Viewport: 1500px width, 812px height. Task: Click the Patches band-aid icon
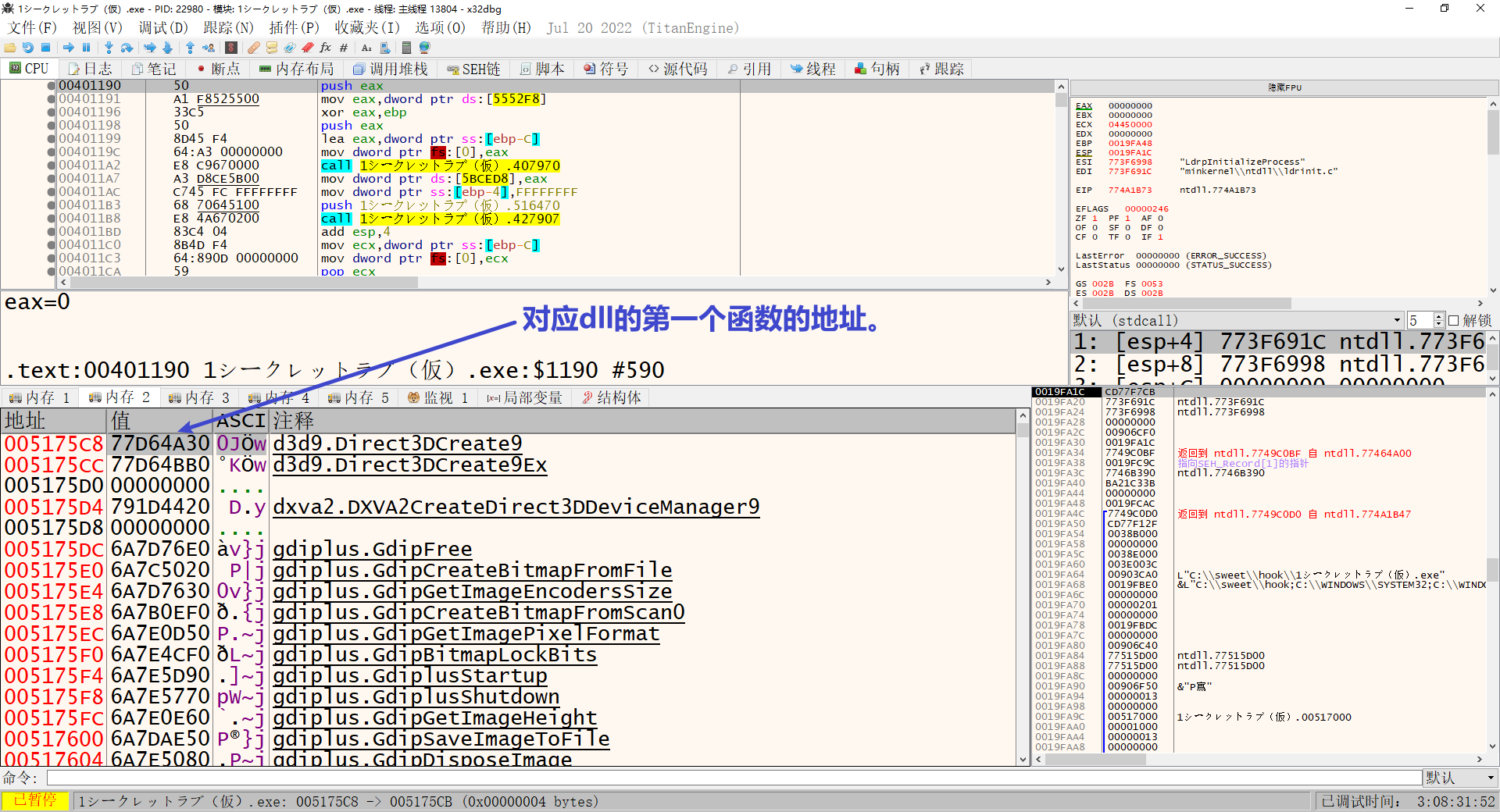[x=254, y=48]
